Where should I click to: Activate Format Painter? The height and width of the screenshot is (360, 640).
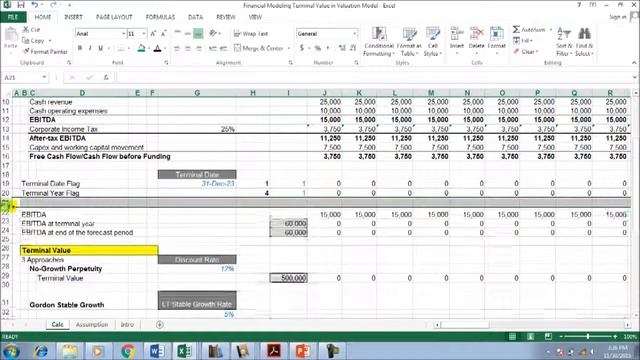[45, 51]
